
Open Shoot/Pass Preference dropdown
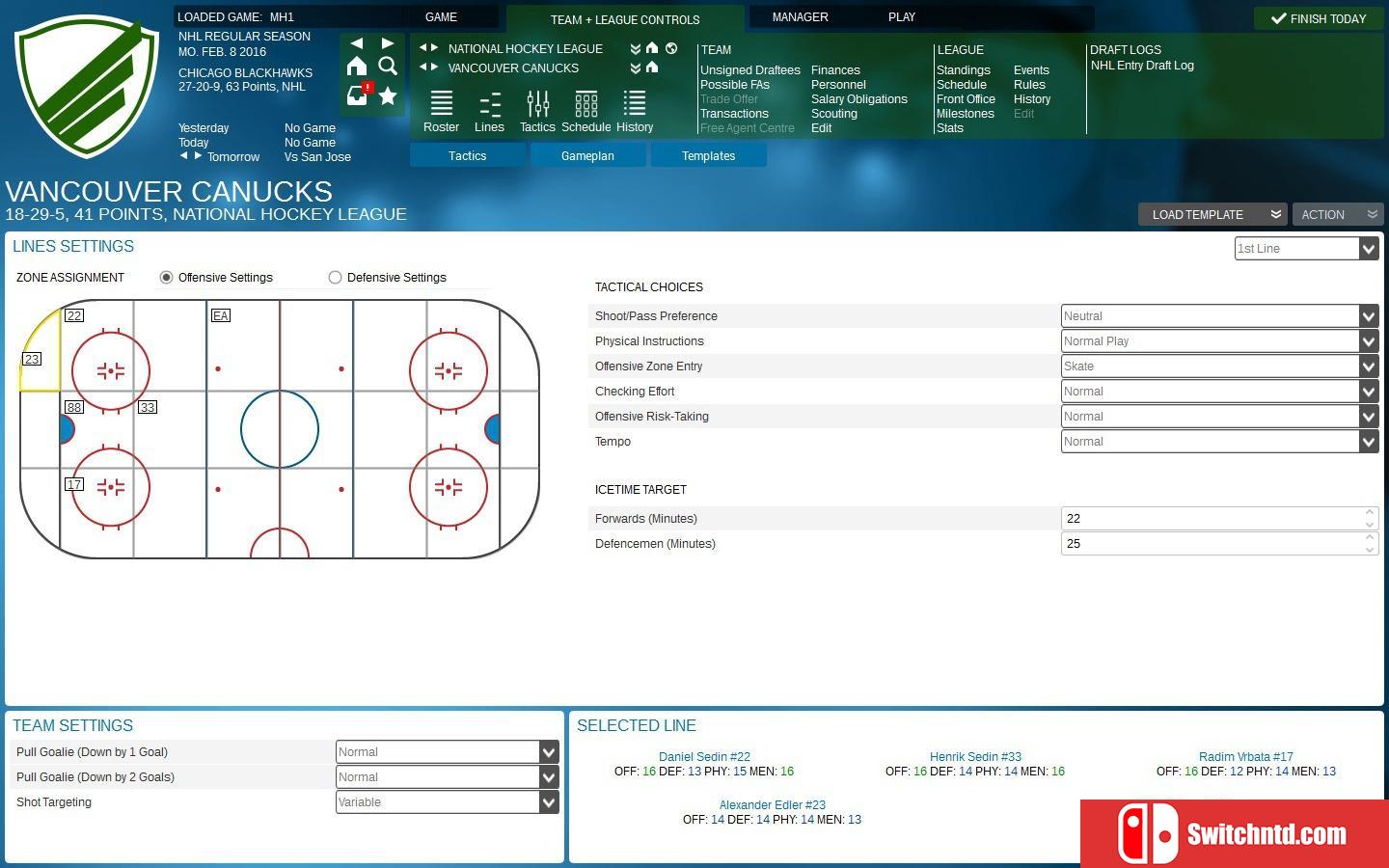1219,315
